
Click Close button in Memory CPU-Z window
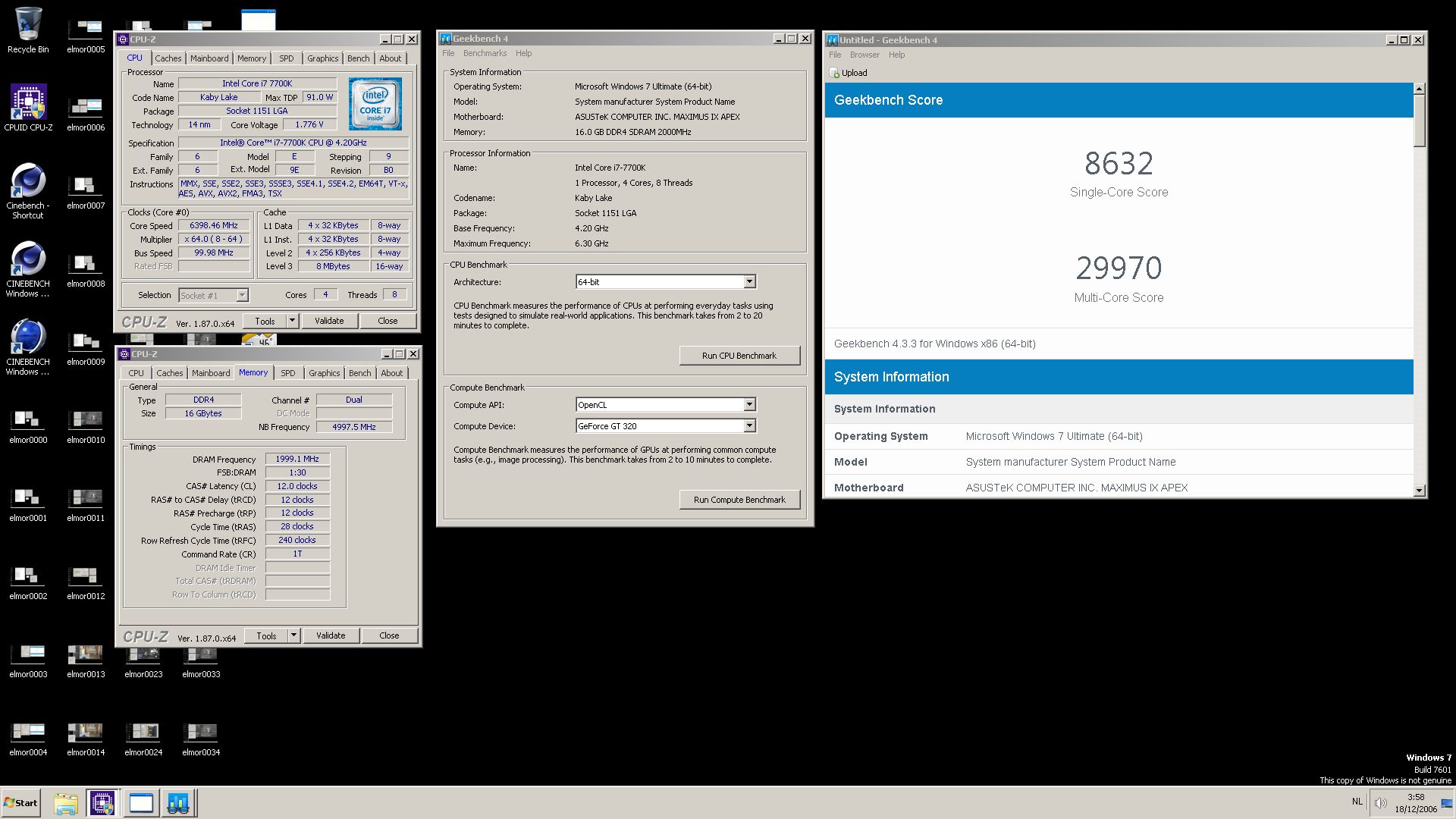(x=389, y=635)
